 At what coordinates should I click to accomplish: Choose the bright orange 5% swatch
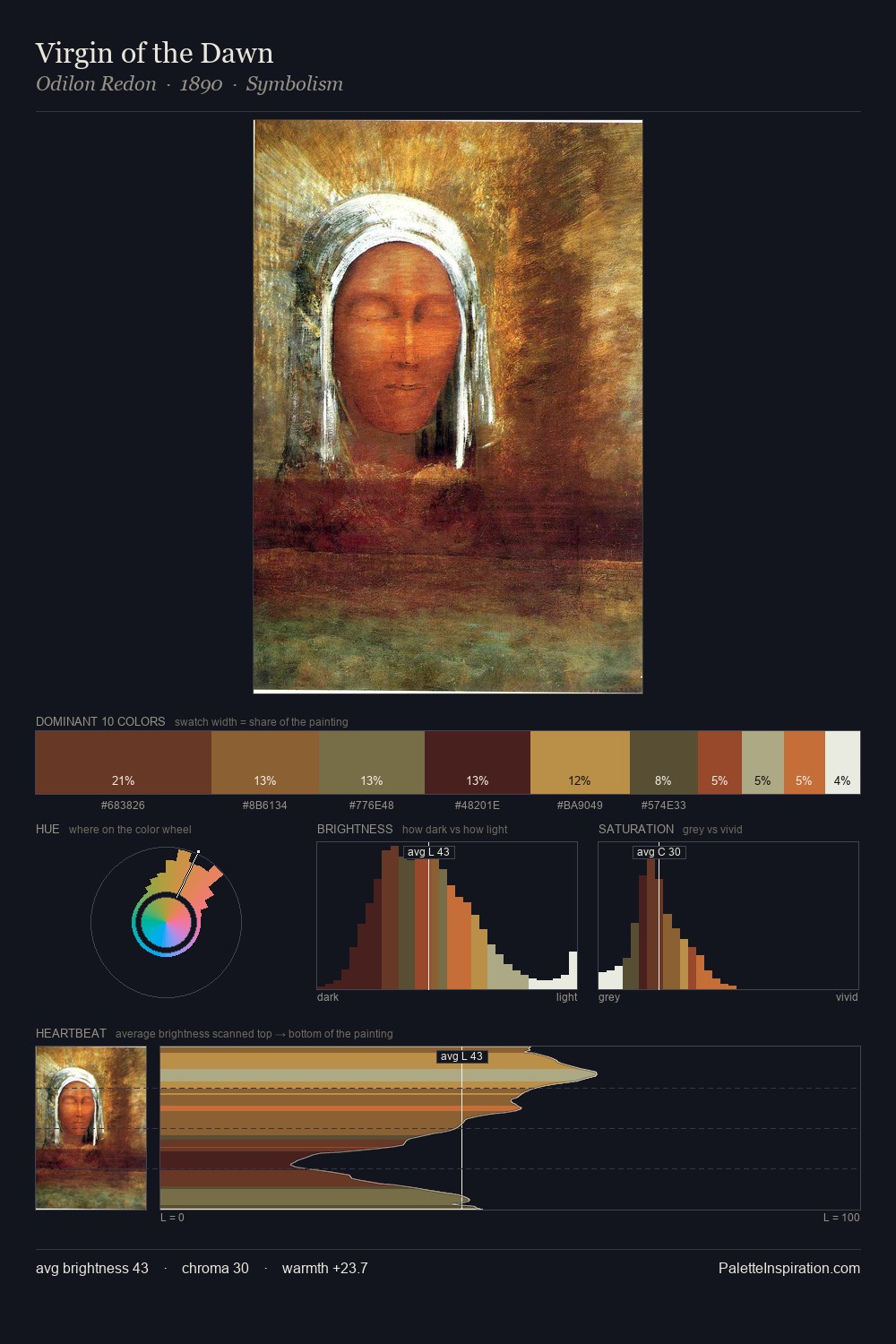tap(805, 762)
